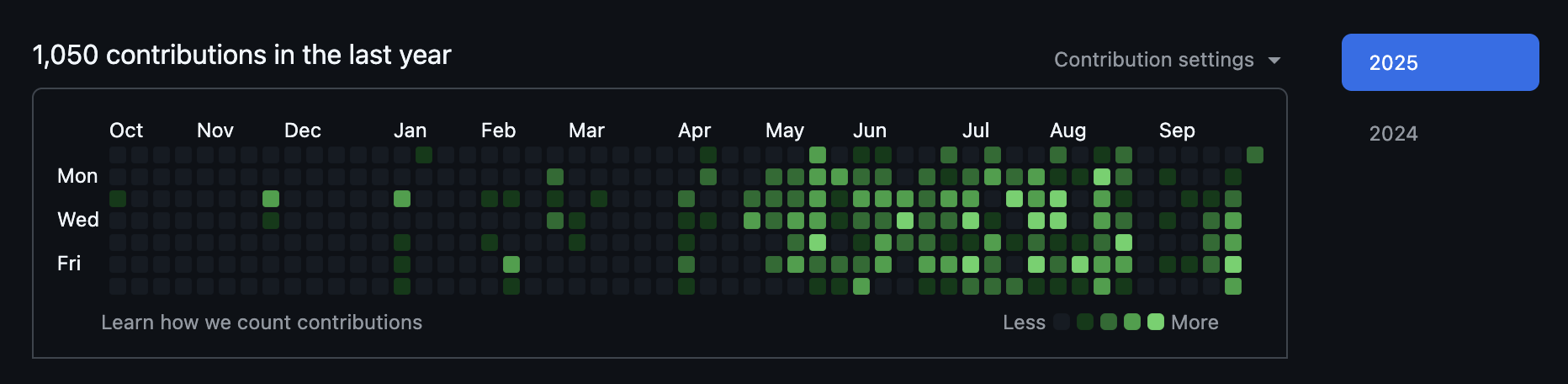Select the 2025 year filter
The width and height of the screenshot is (1568, 384).
click(x=1439, y=62)
